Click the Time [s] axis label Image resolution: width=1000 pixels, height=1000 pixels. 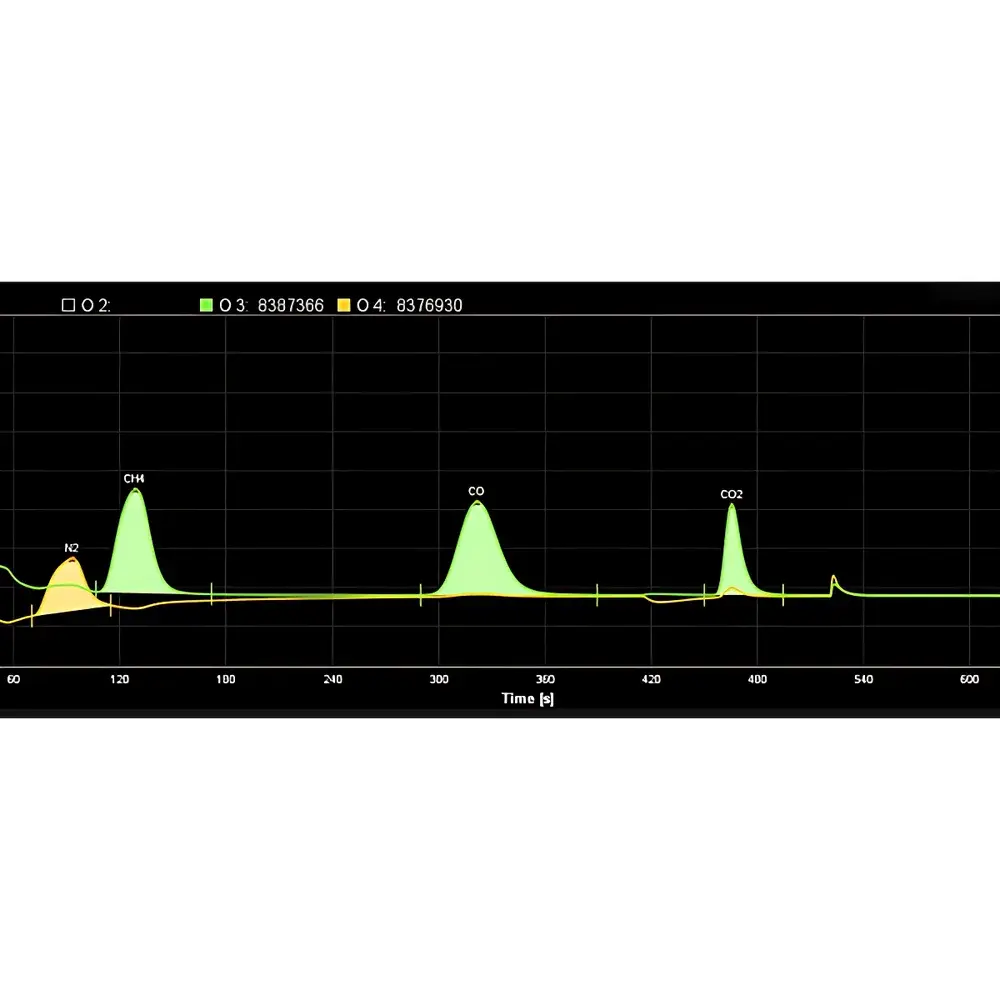click(527, 698)
